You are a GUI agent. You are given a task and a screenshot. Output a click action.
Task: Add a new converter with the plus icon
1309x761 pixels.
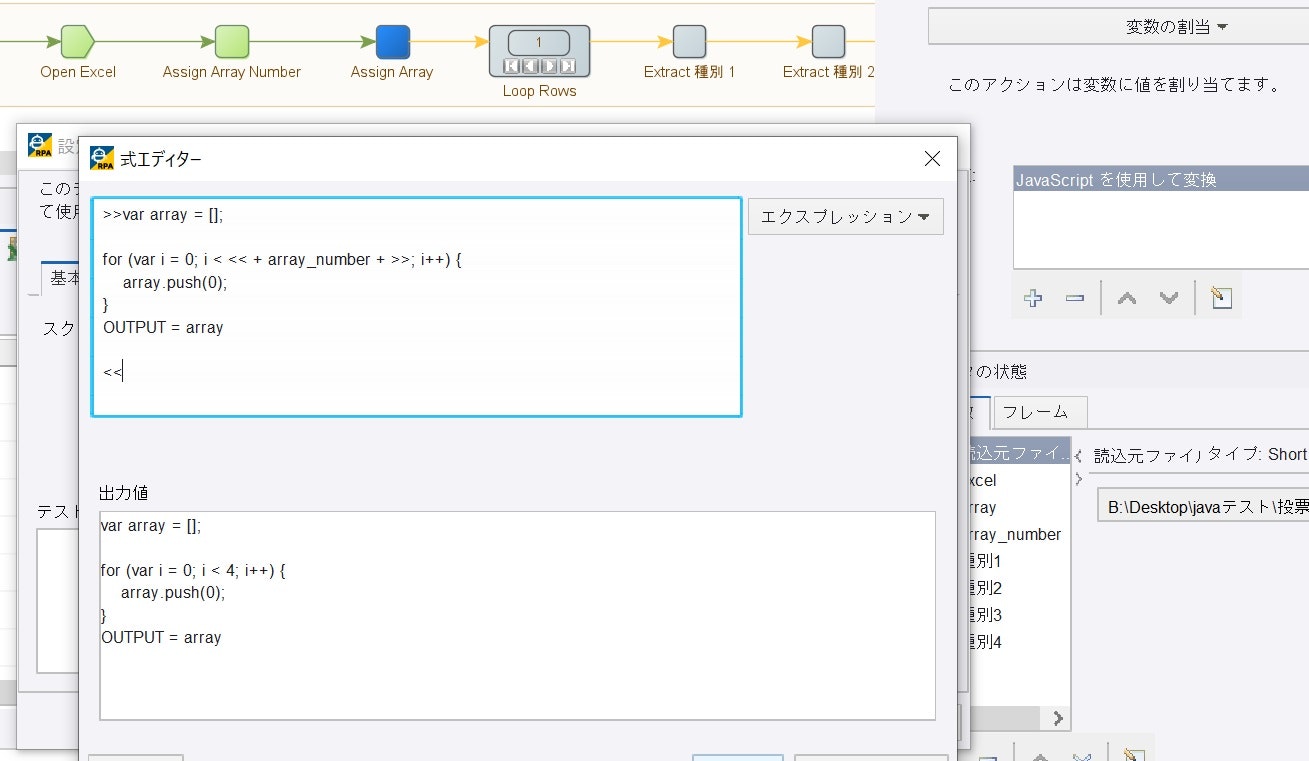point(1033,298)
